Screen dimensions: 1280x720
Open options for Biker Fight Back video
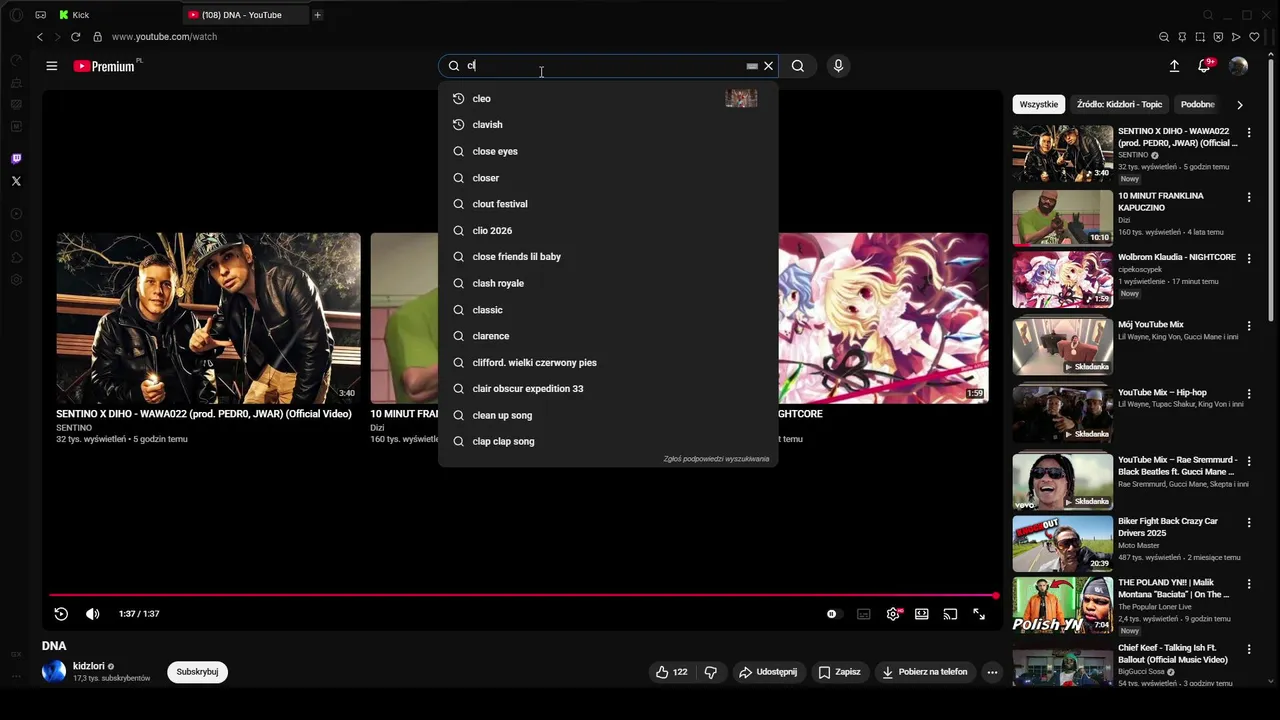point(1248,522)
